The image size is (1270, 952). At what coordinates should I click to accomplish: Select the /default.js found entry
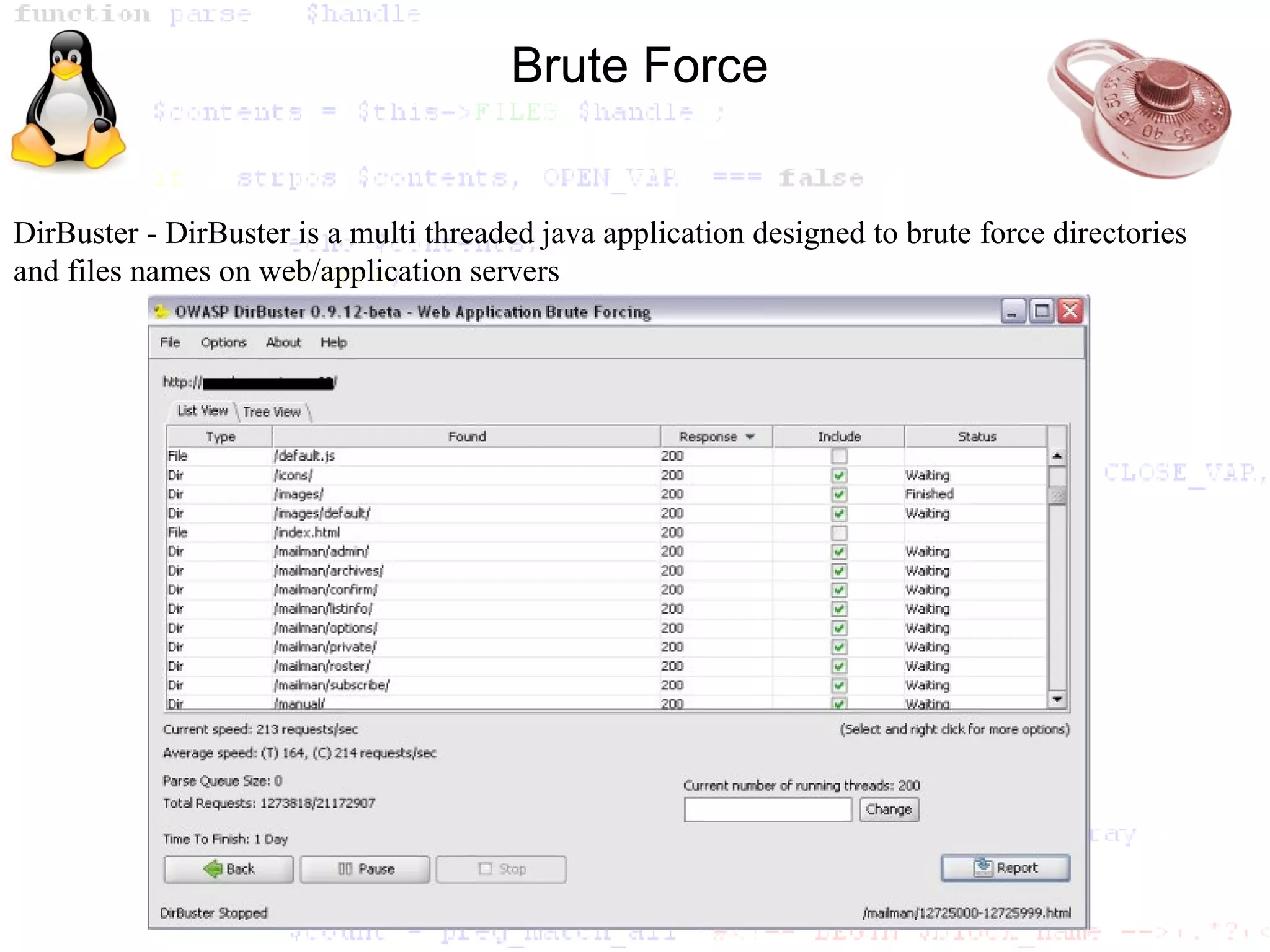tap(304, 456)
